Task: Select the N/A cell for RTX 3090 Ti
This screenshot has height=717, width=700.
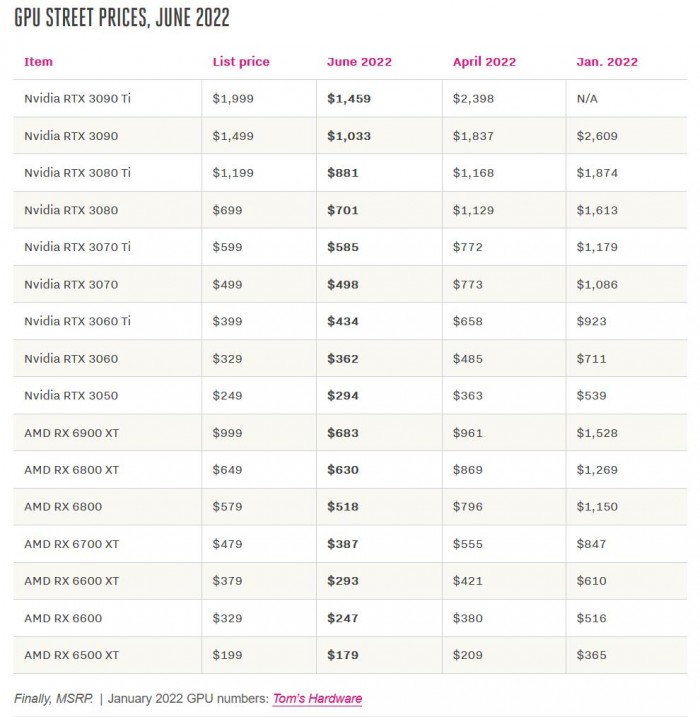Action: click(x=588, y=98)
